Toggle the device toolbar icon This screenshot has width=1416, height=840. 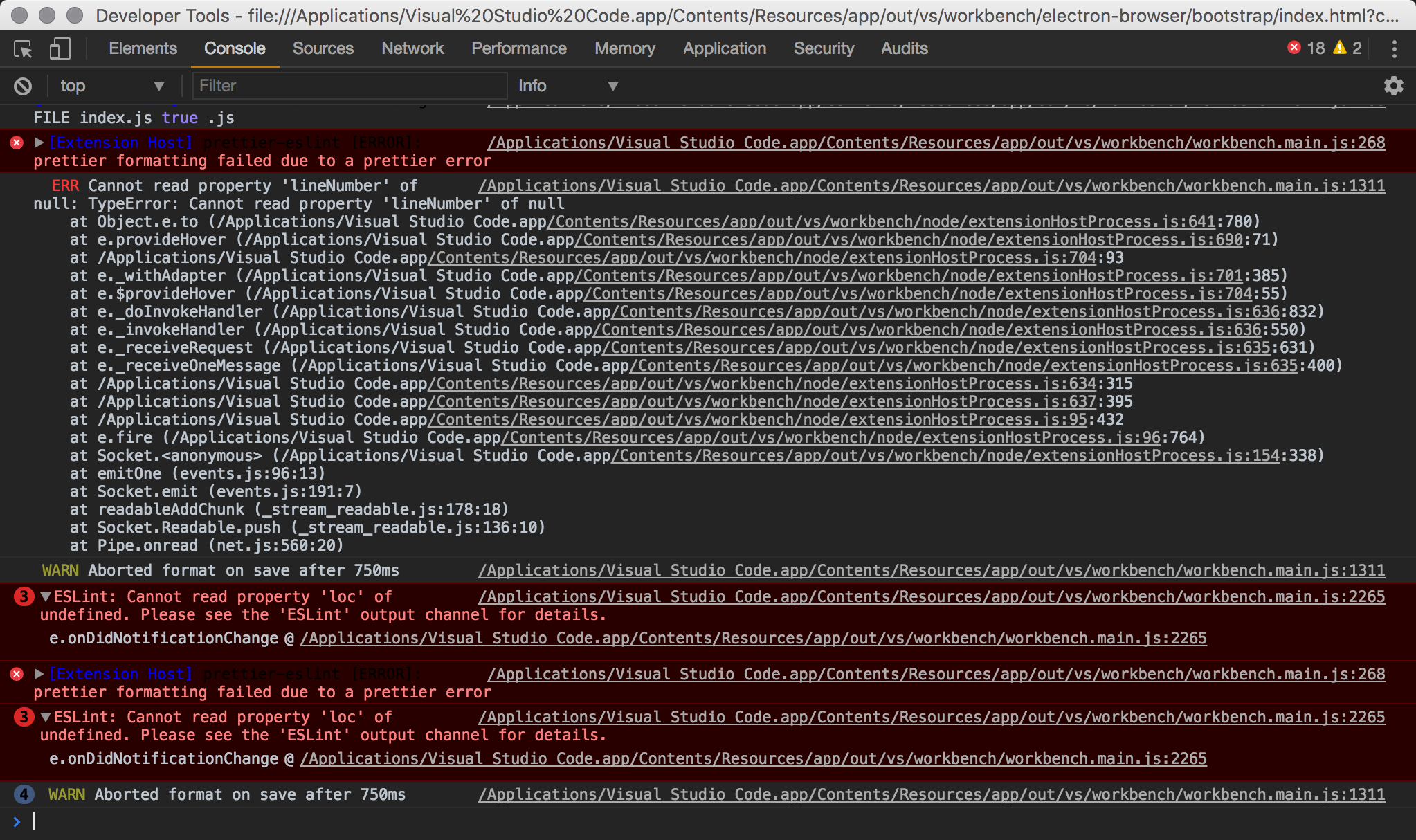coord(60,48)
